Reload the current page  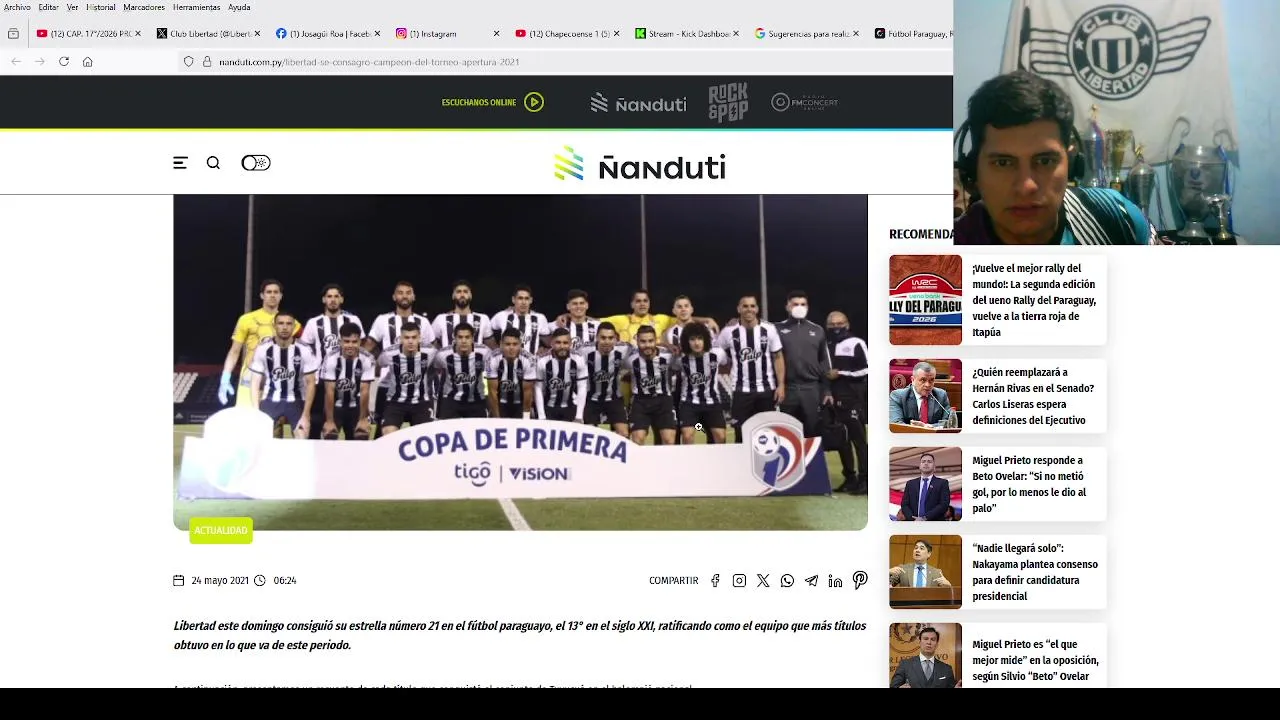[64, 61]
